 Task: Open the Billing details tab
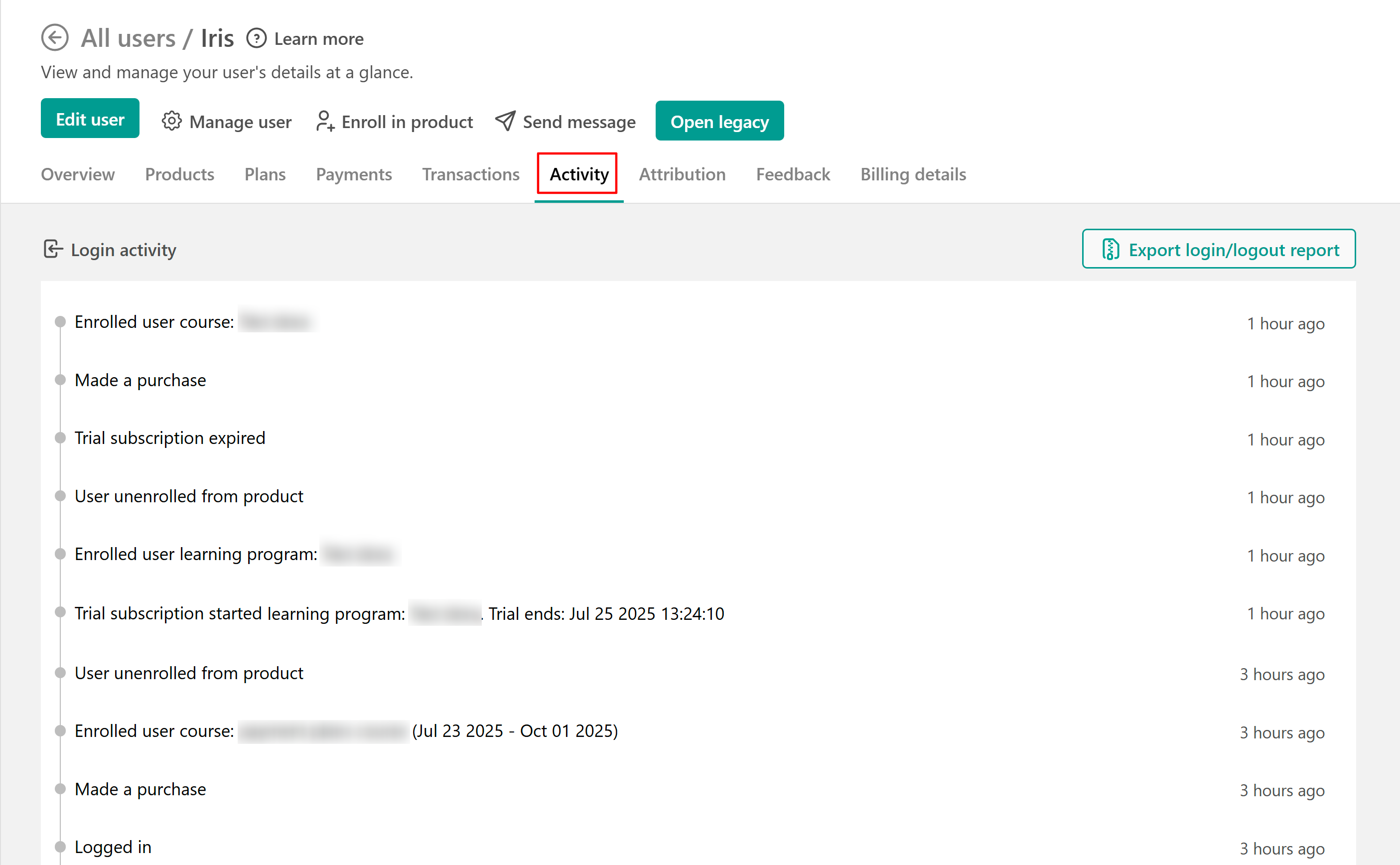pyautogui.click(x=913, y=174)
